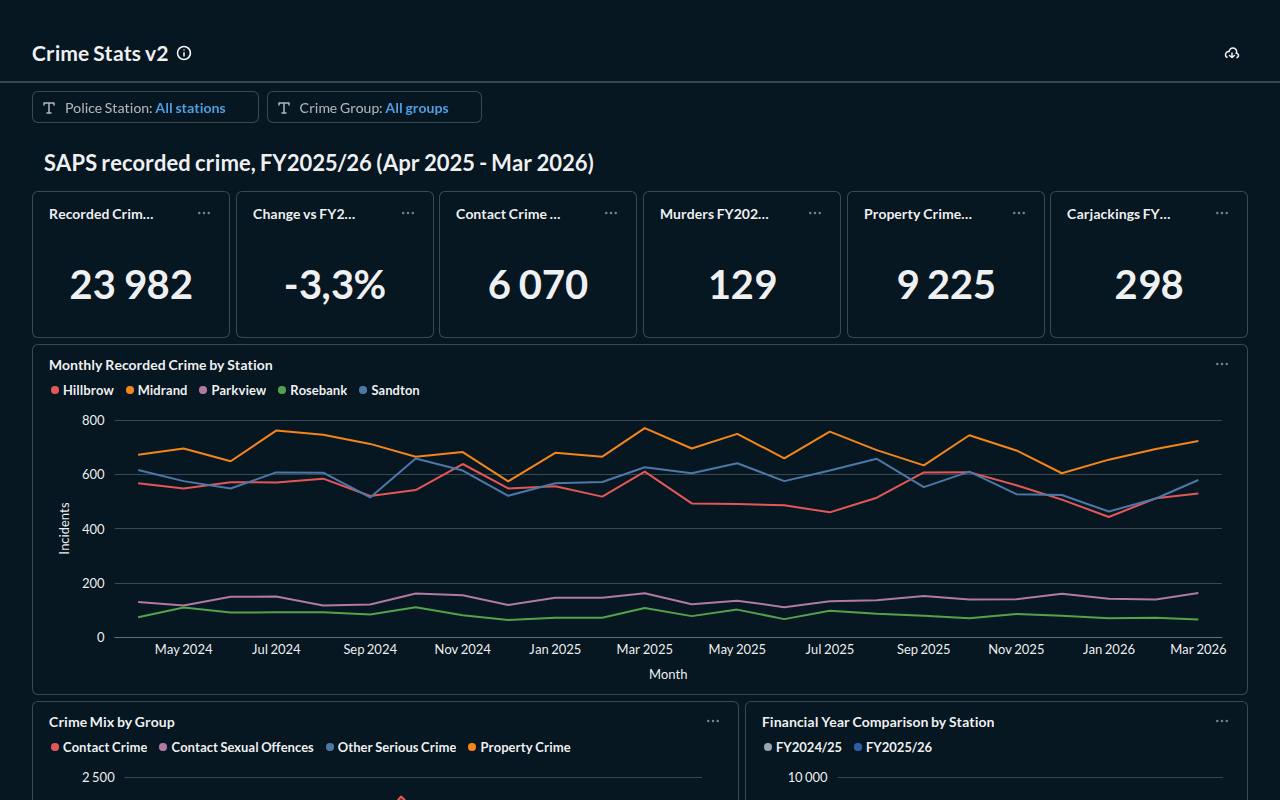Open Financial Year Comparison ellipsis menu

[x=1222, y=721]
